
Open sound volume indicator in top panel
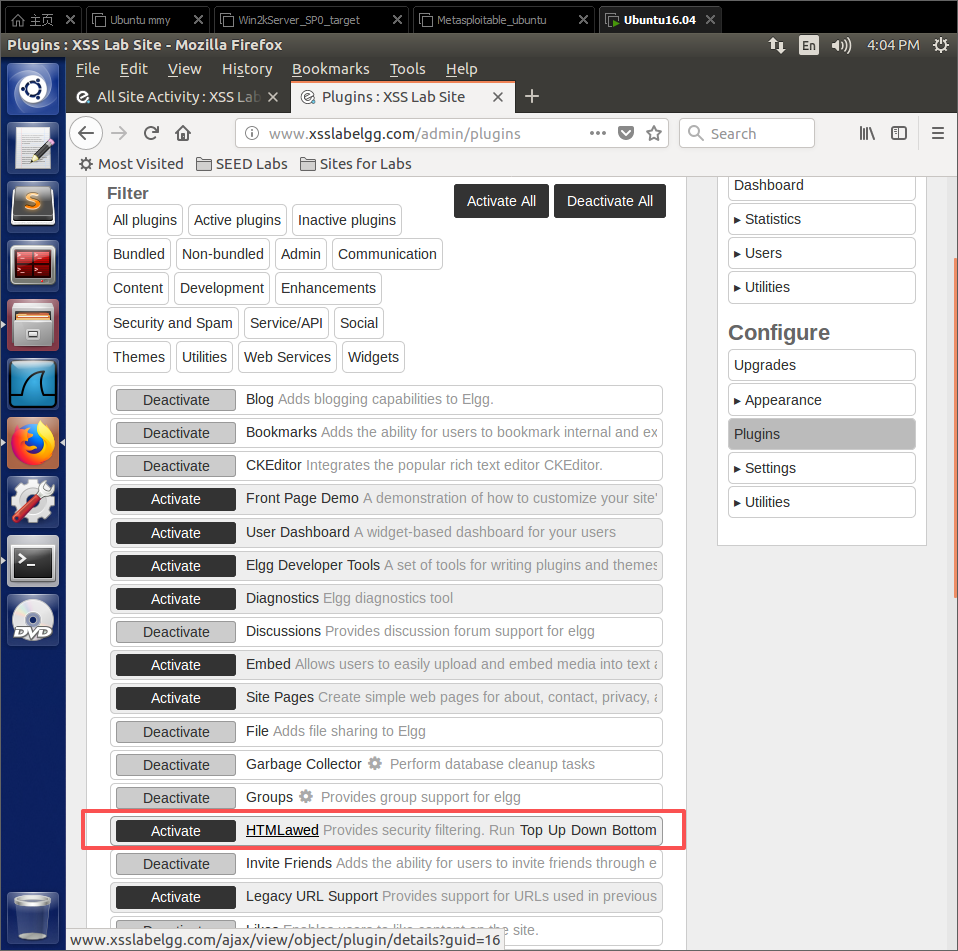click(841, 45)
